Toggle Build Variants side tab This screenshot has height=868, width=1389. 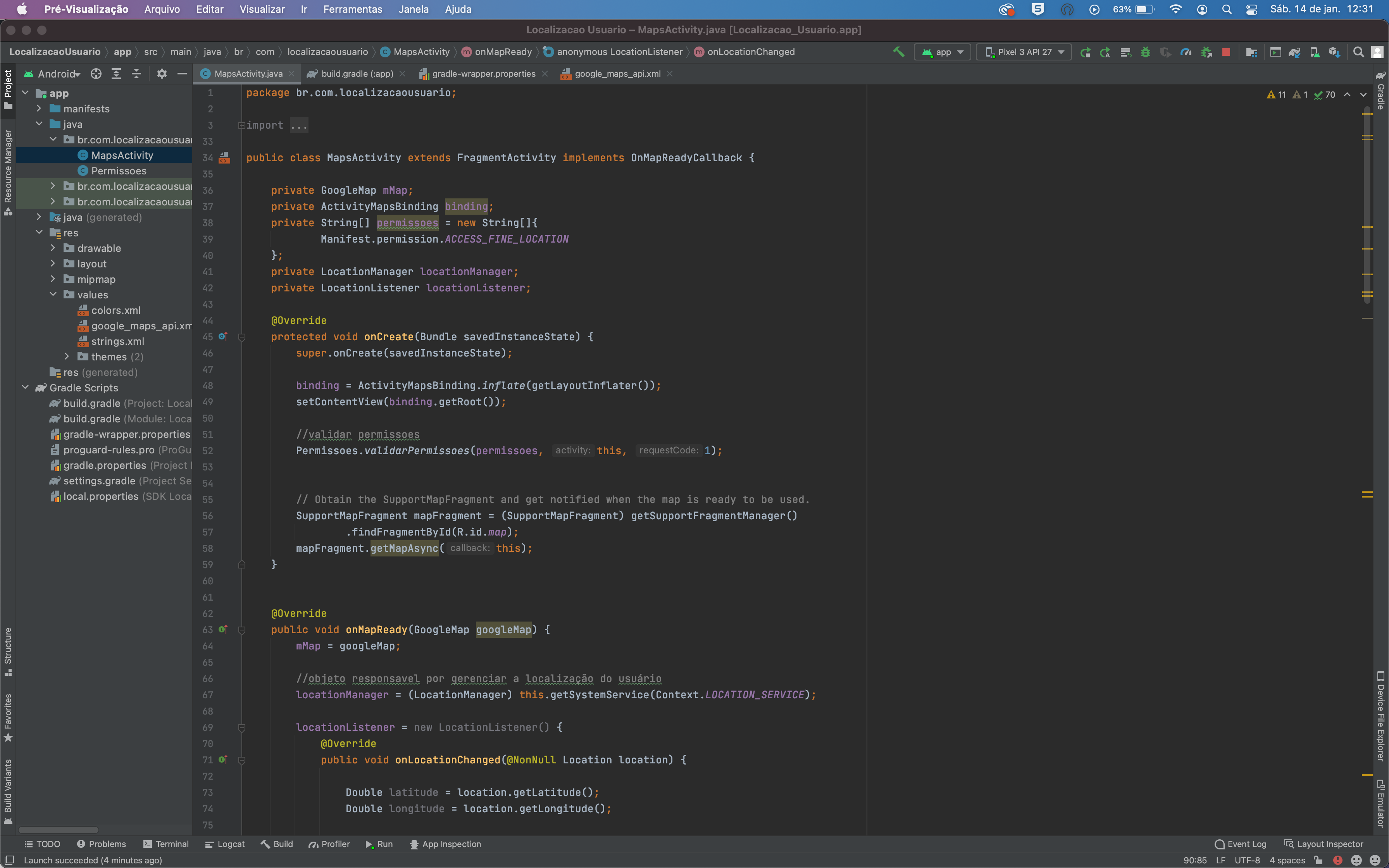[8, 792]
